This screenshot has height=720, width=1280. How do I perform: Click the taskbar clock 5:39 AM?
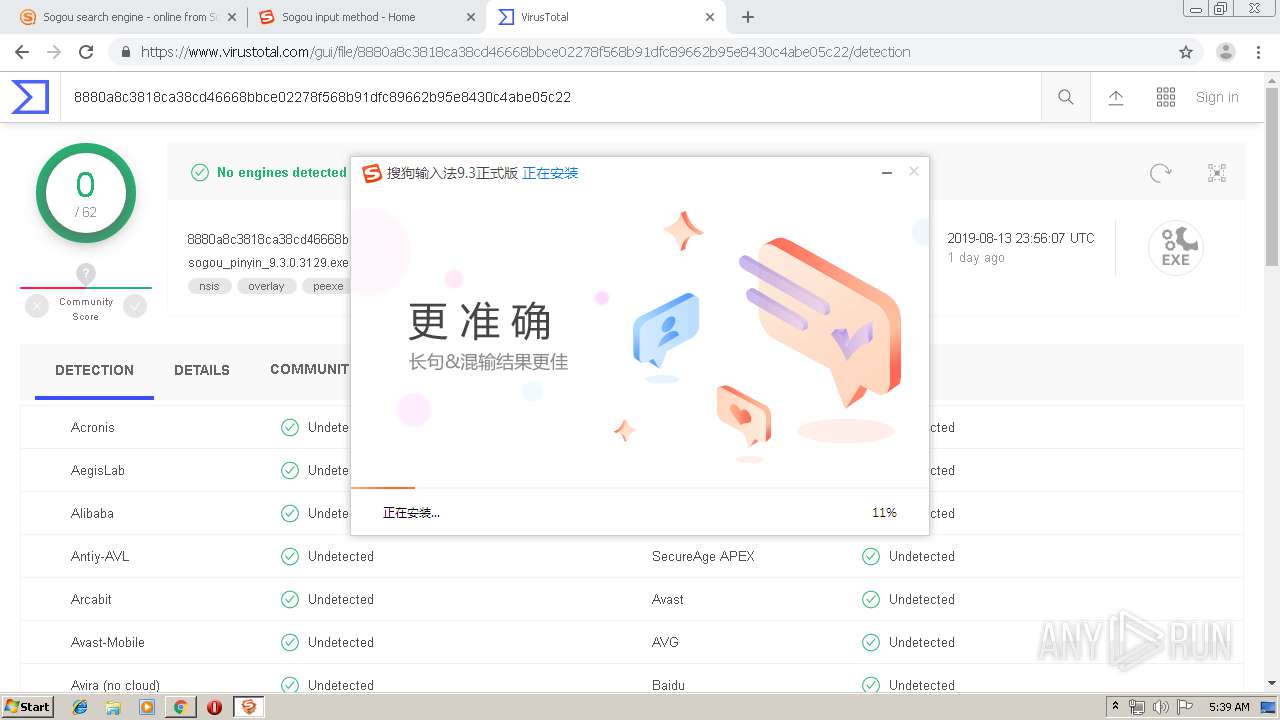click(x=1229, y=706)
